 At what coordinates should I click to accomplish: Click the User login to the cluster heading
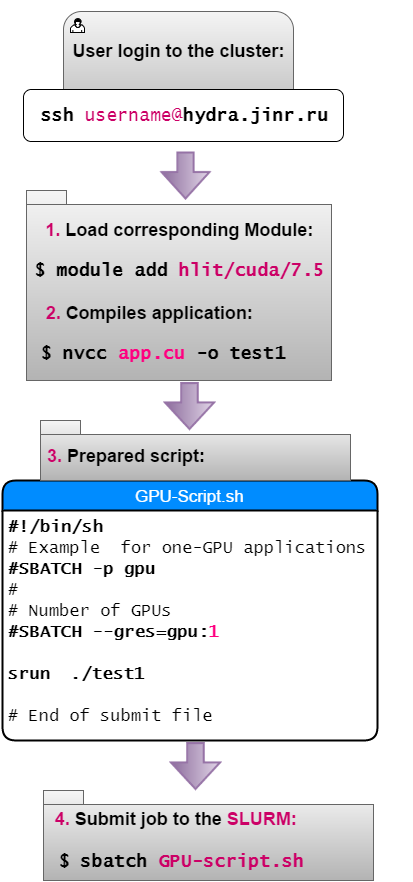point(178,51)
